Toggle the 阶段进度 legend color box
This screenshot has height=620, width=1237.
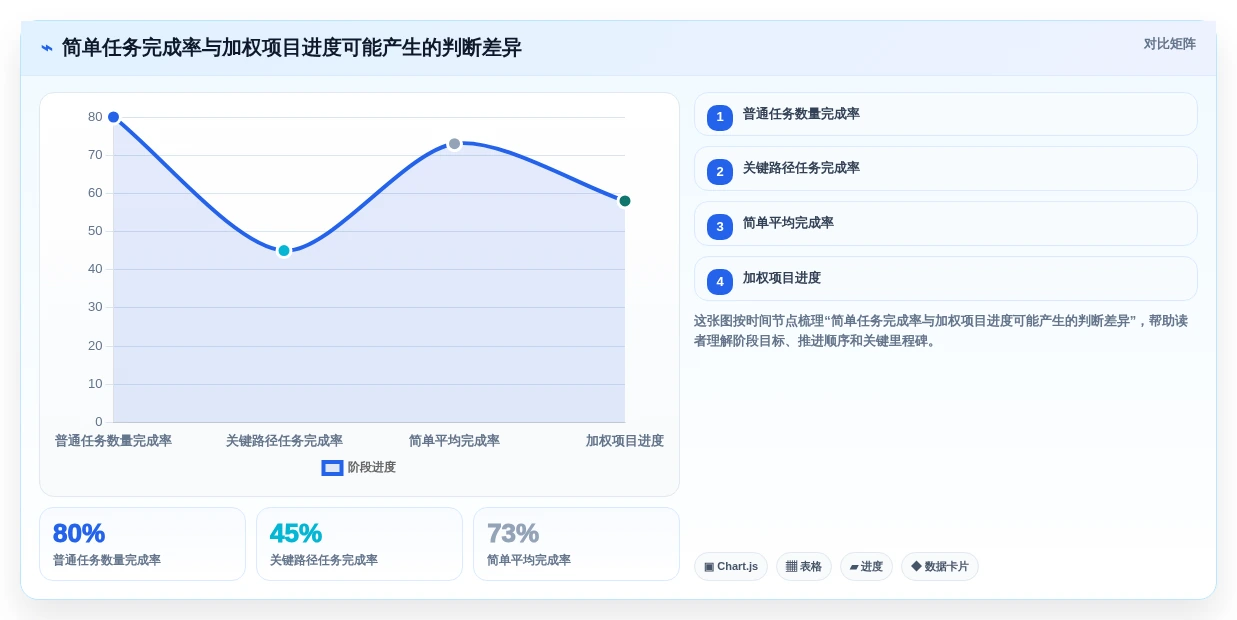pos(332,467)
